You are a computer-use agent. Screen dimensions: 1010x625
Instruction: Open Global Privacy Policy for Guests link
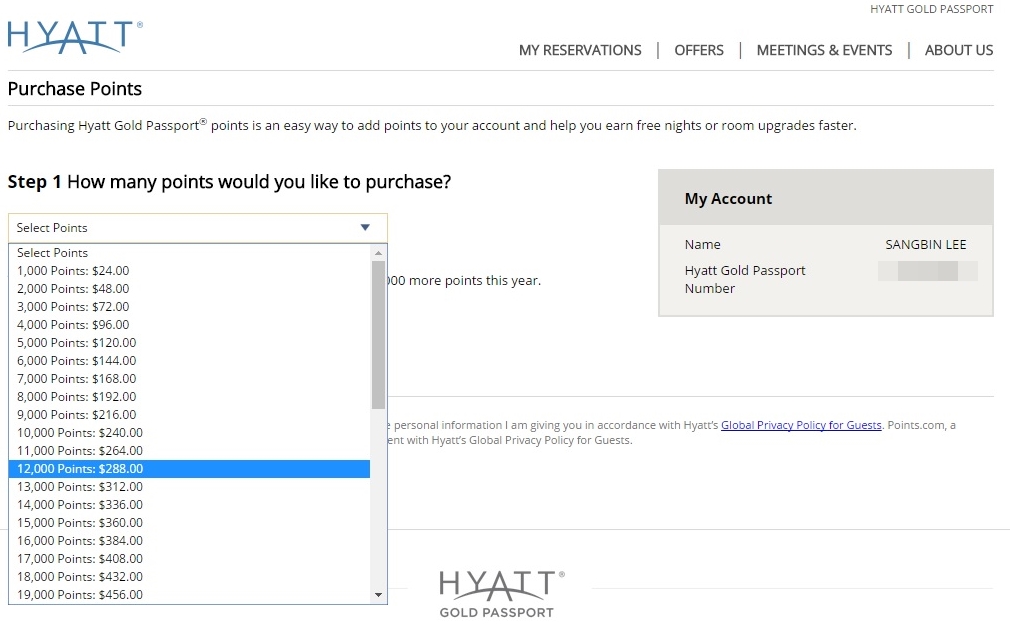801,425
